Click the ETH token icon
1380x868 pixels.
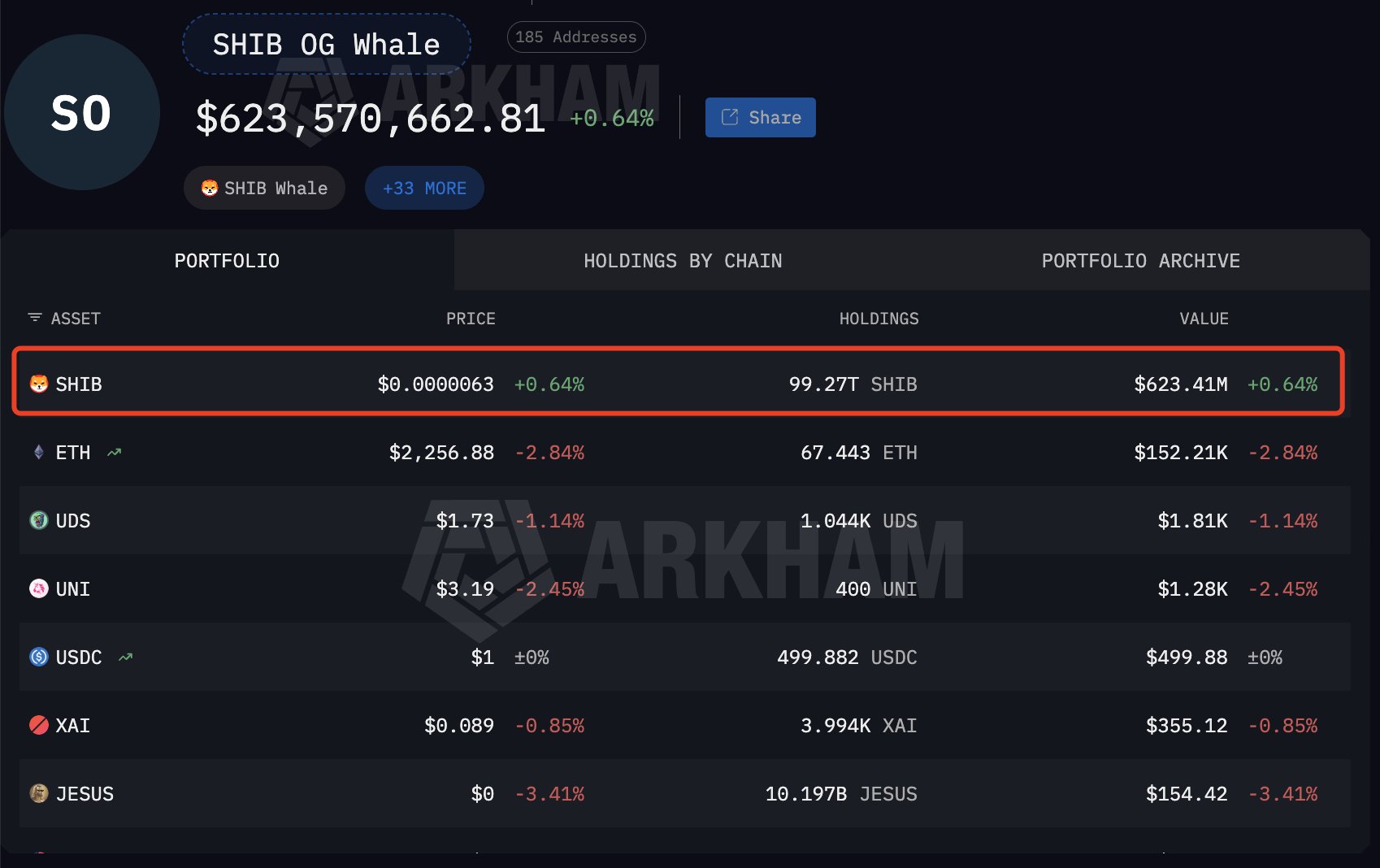pos(38,452)
